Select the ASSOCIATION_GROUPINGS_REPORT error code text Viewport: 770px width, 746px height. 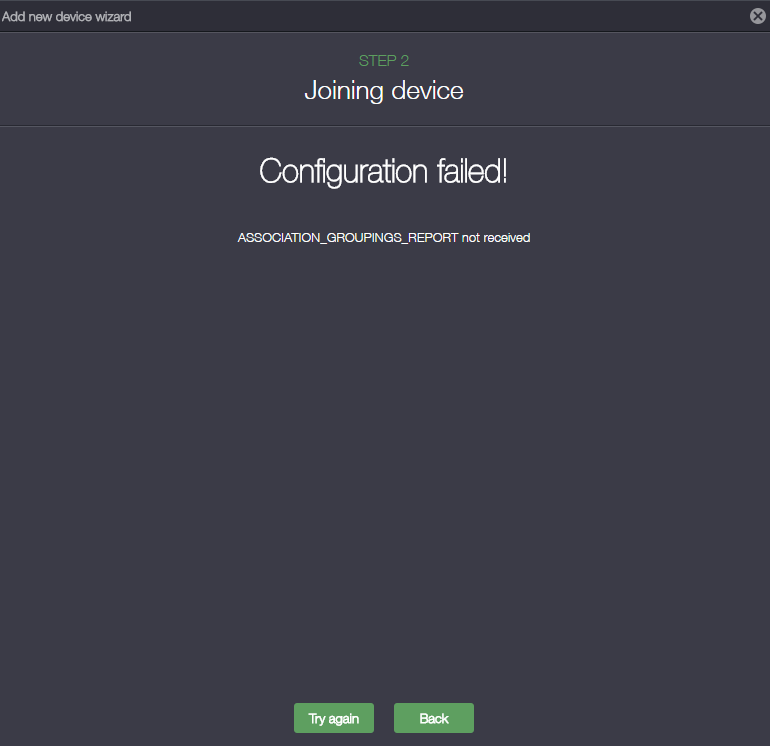(348, 238)
